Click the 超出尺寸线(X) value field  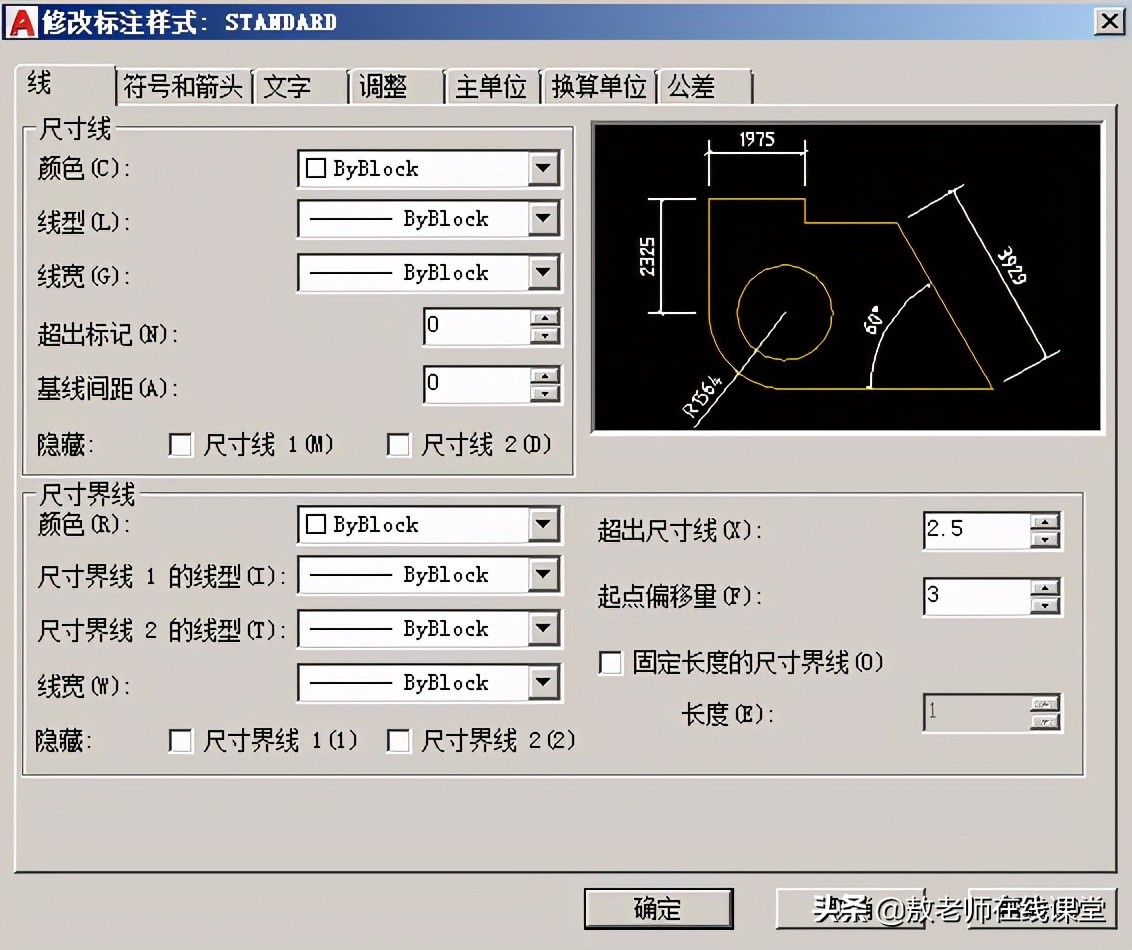pos(975,530)
